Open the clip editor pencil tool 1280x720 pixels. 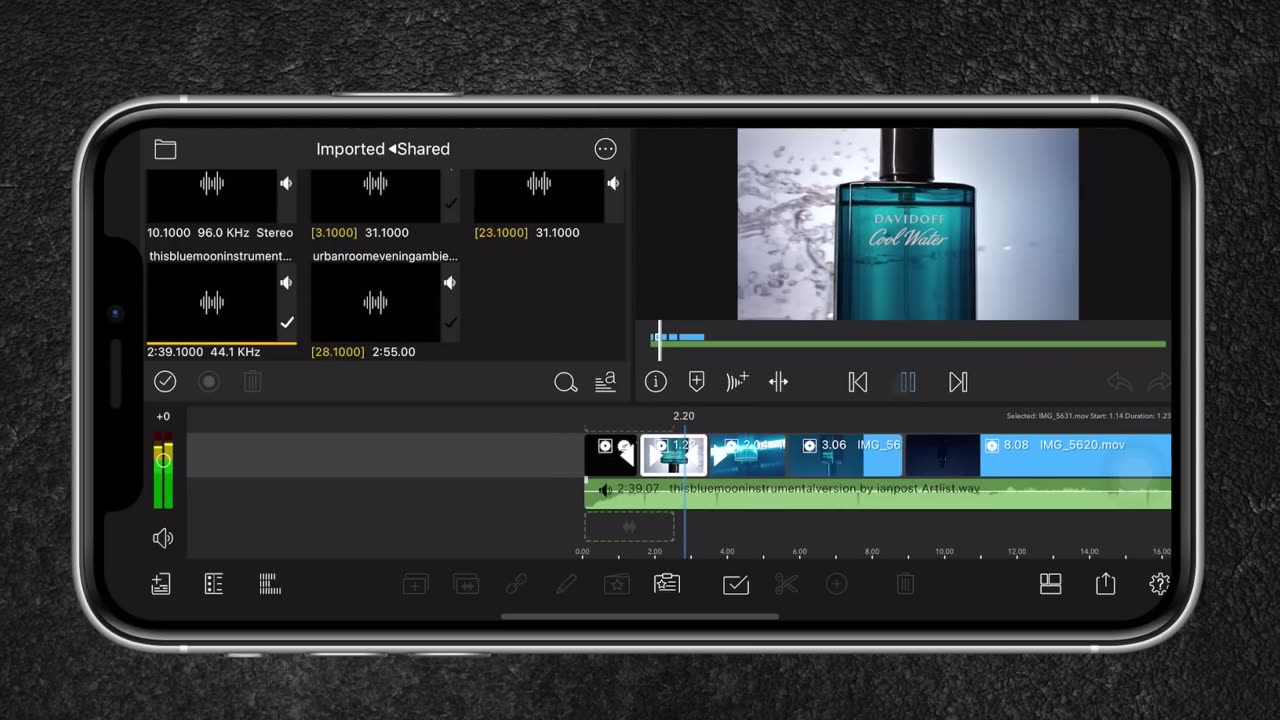click(x=566, y=584)
